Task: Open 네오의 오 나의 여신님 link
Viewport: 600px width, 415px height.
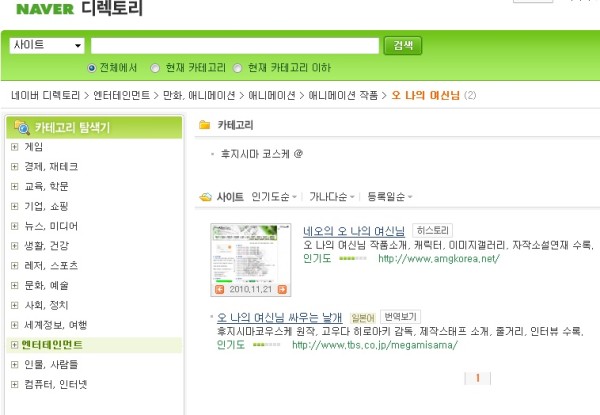Action: click(x=354, y=231)
